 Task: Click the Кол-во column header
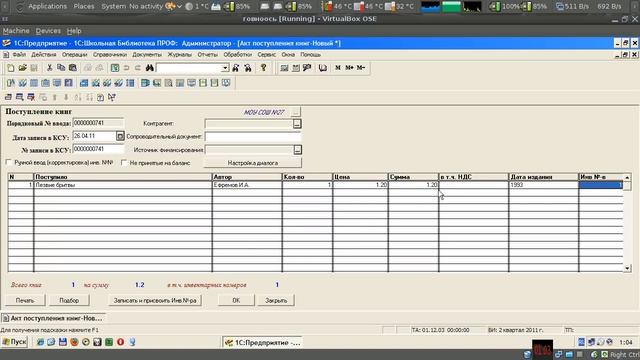pos(307,177)
